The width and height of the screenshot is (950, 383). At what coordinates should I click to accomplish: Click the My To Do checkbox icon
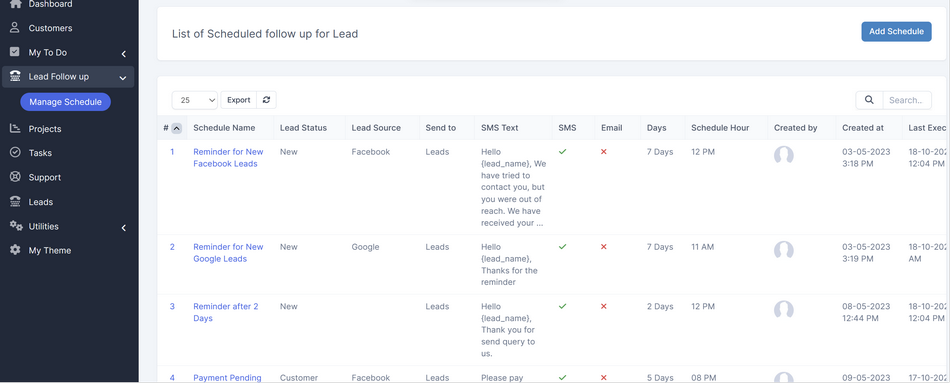pyautogui.click(x=15, y=52)
